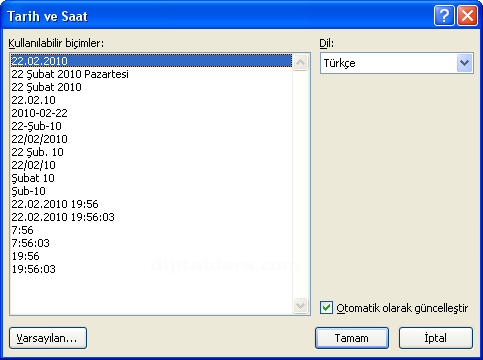Select time format 19:56
483x360 pixels.
(151, 256)
